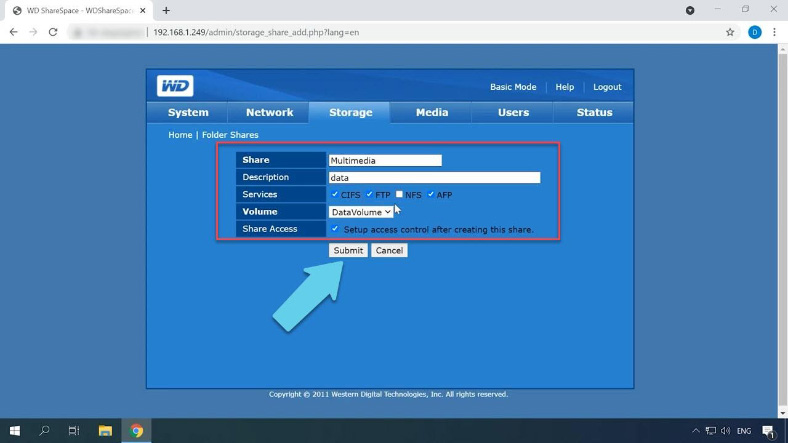Open the volume tray icon
This screenshot has width=788, height=443.
point(725,430)
